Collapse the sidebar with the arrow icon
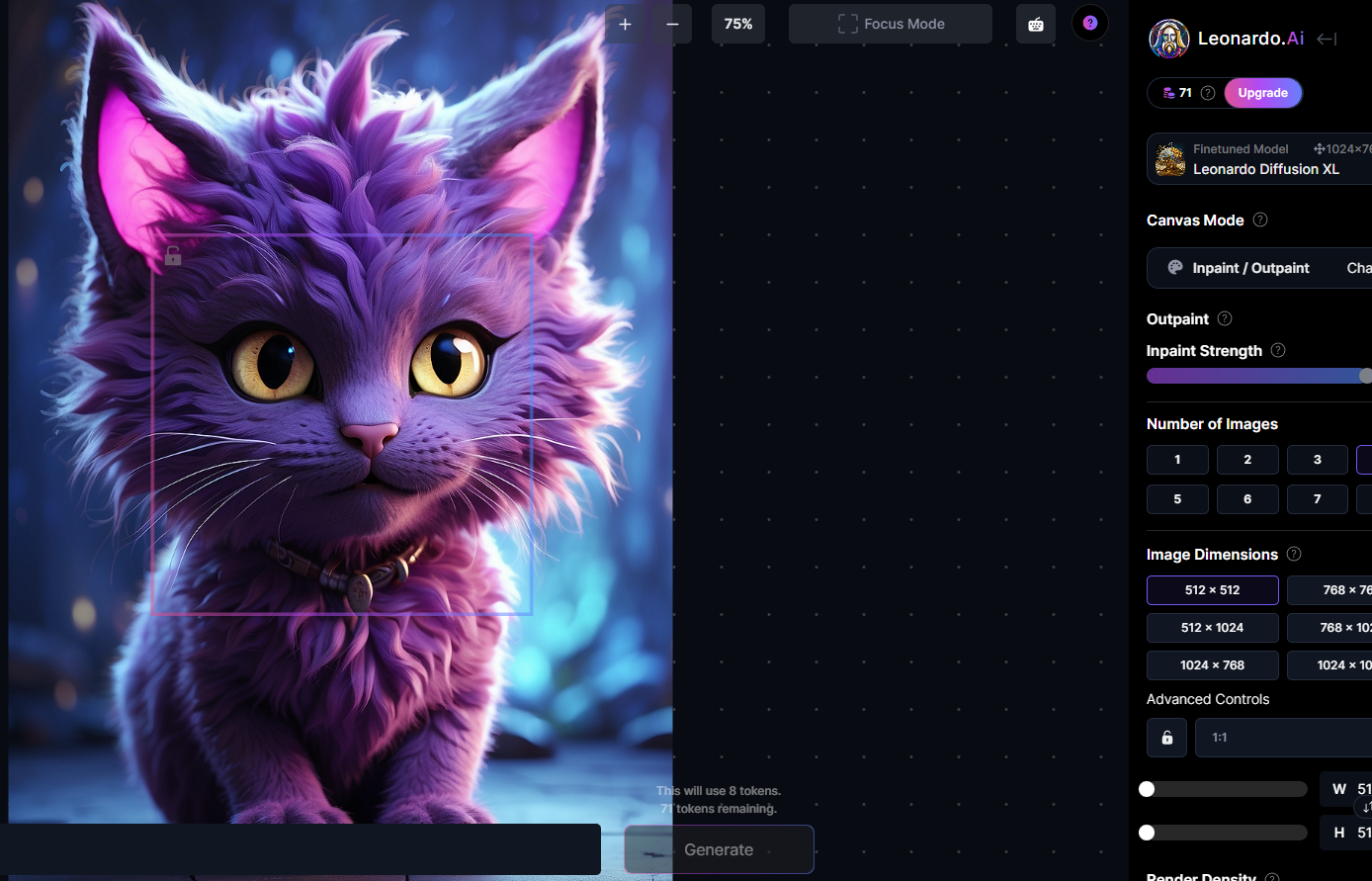The height and width of the screenshot is (881, 1372). point(1327,39)
